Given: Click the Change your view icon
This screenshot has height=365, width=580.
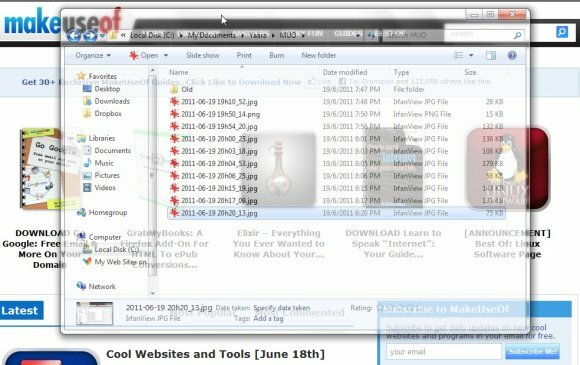Looking at the screenshot, I should tap(459, 55).
